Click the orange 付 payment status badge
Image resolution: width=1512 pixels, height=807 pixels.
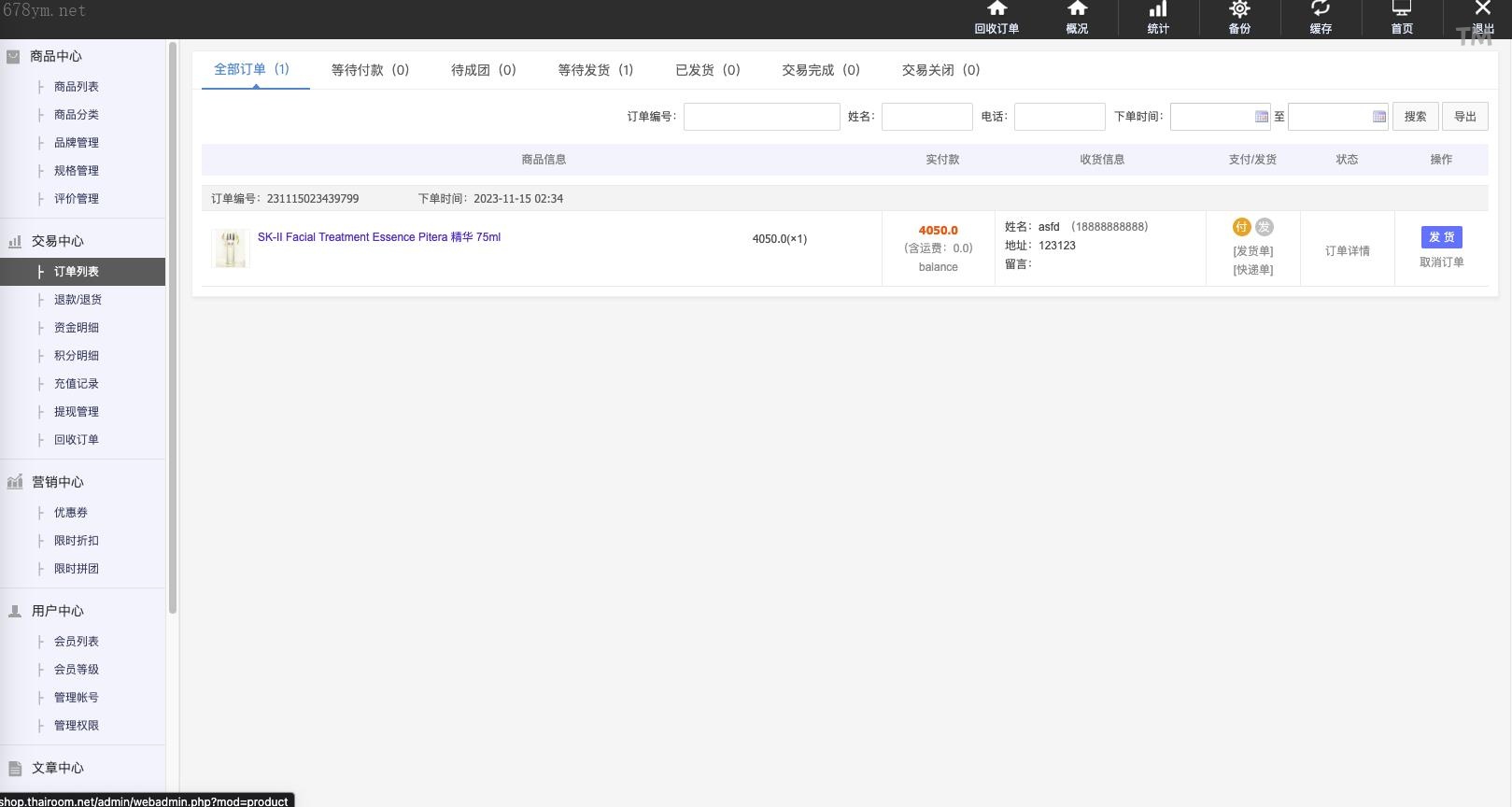1241,227
